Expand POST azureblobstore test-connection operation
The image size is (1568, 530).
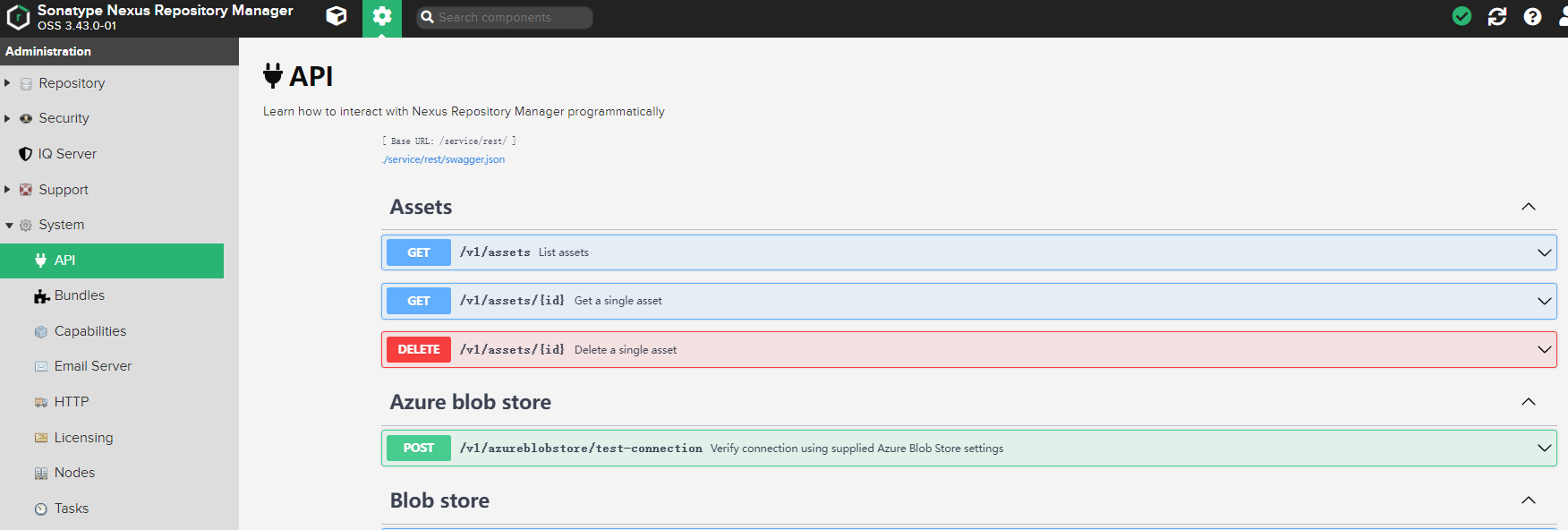968,449
